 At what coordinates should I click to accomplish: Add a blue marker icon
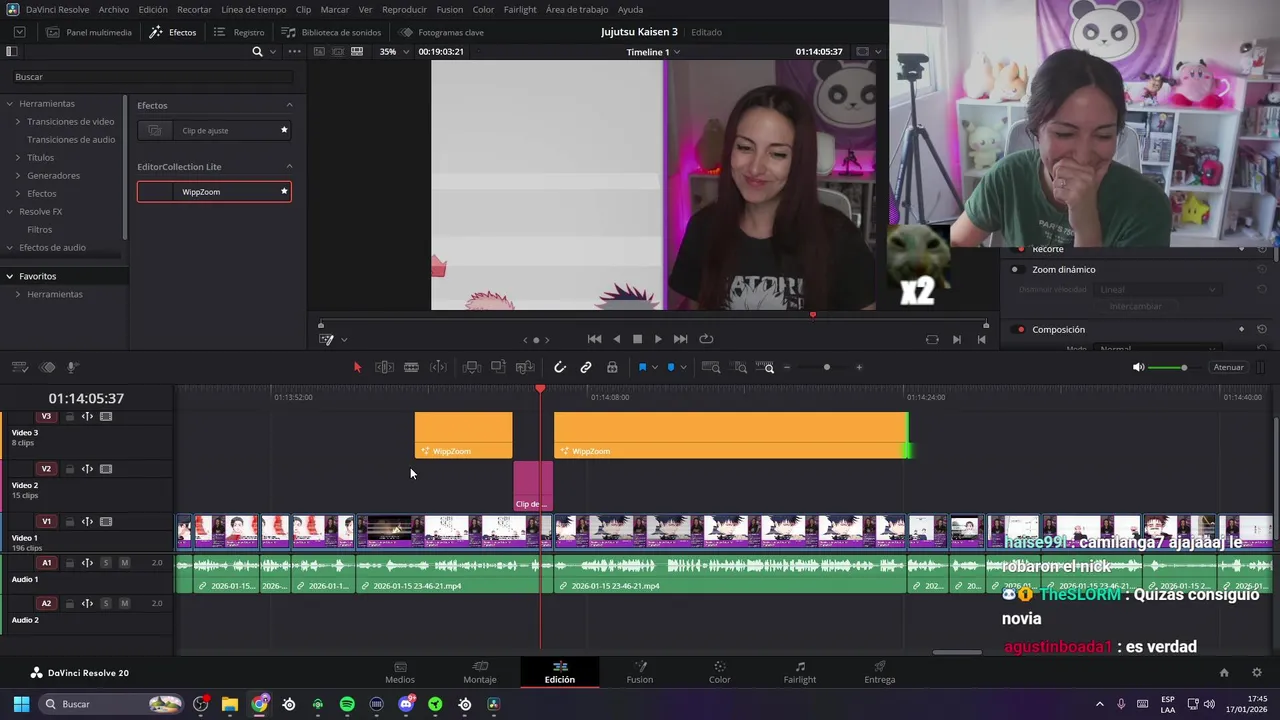pos(671,367)
